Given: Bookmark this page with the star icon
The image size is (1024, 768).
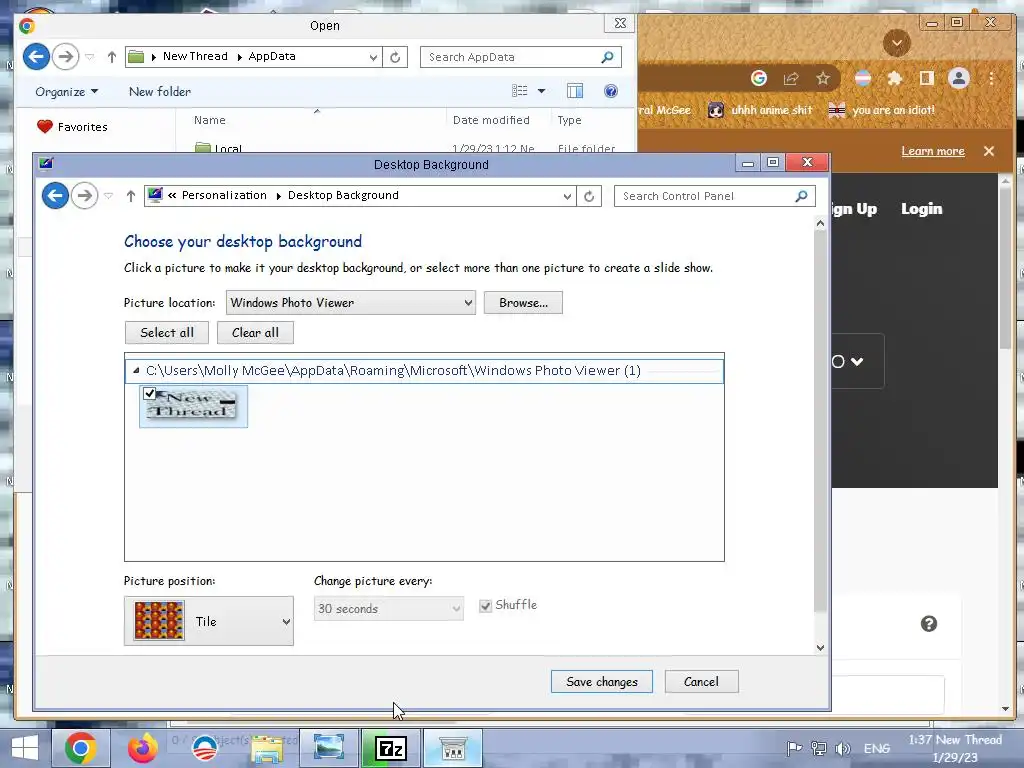Looking at the screenshot, I should pos(823,78).
